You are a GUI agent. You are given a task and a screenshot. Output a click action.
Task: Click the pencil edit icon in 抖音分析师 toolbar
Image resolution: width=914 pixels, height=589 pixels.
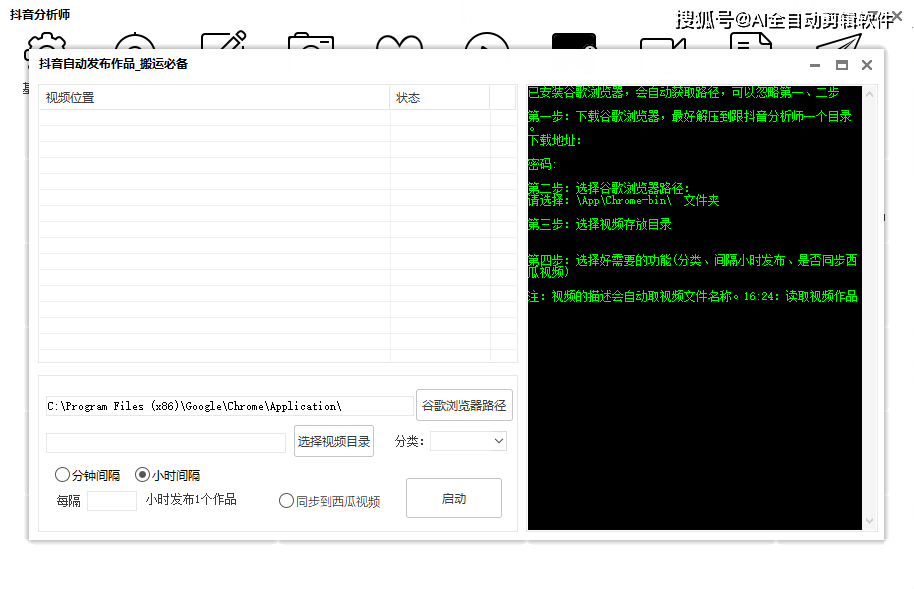click(224, 41)
